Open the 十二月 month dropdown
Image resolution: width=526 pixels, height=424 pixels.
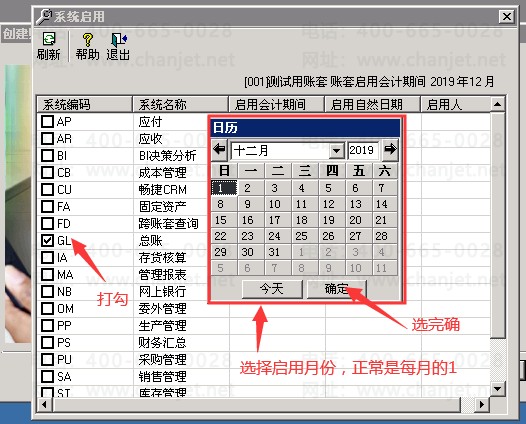[336, 150]
